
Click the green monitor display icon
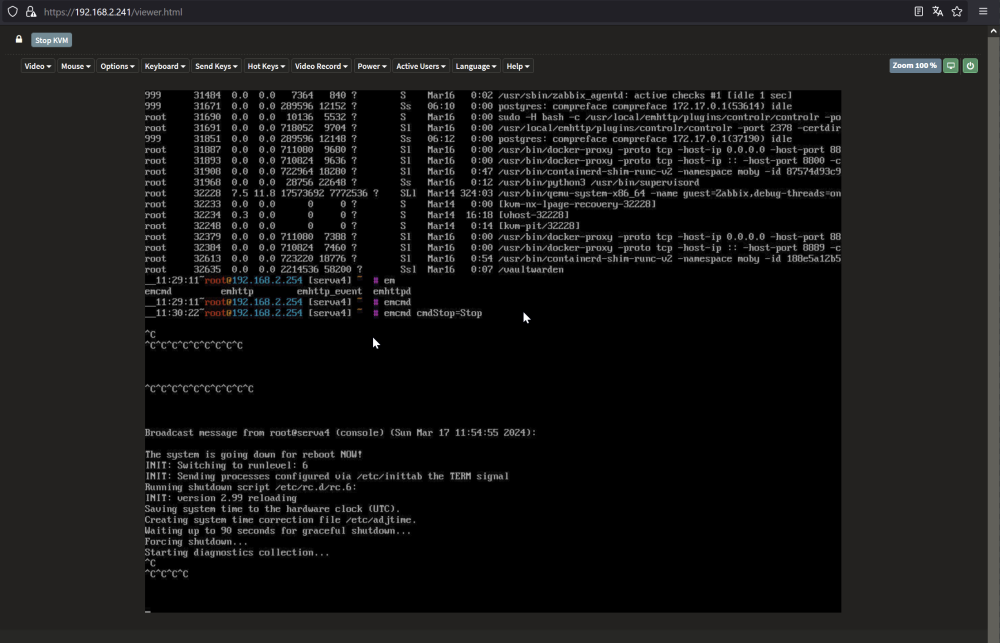(950, 66)
